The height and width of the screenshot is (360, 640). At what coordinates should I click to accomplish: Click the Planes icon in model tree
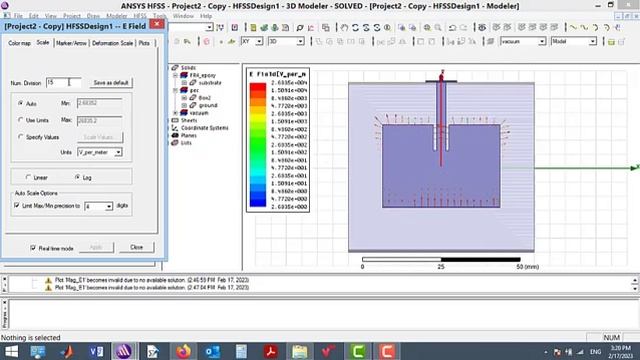click(175, 135)
